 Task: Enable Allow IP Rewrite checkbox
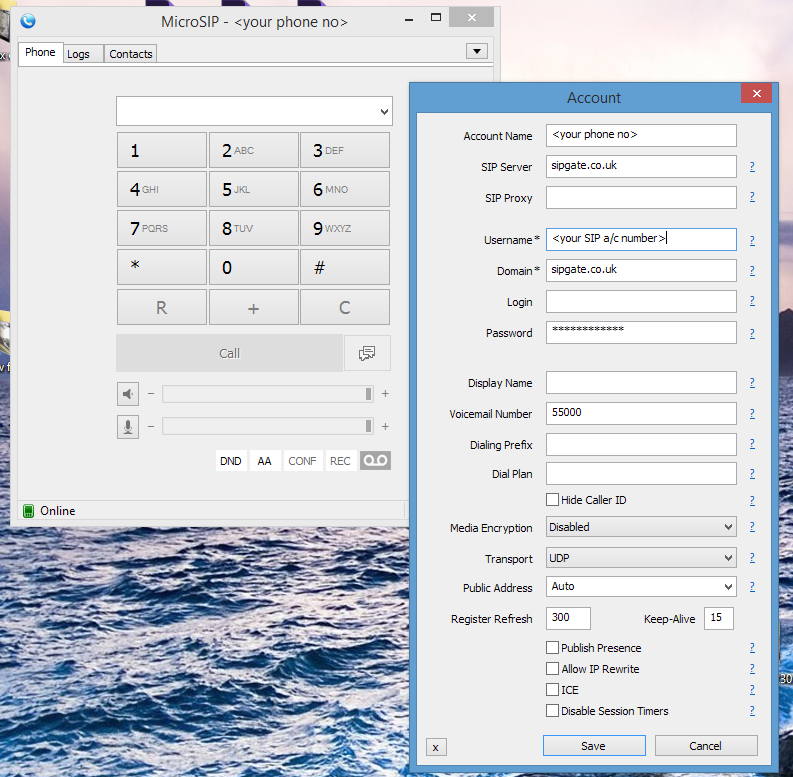552,669
